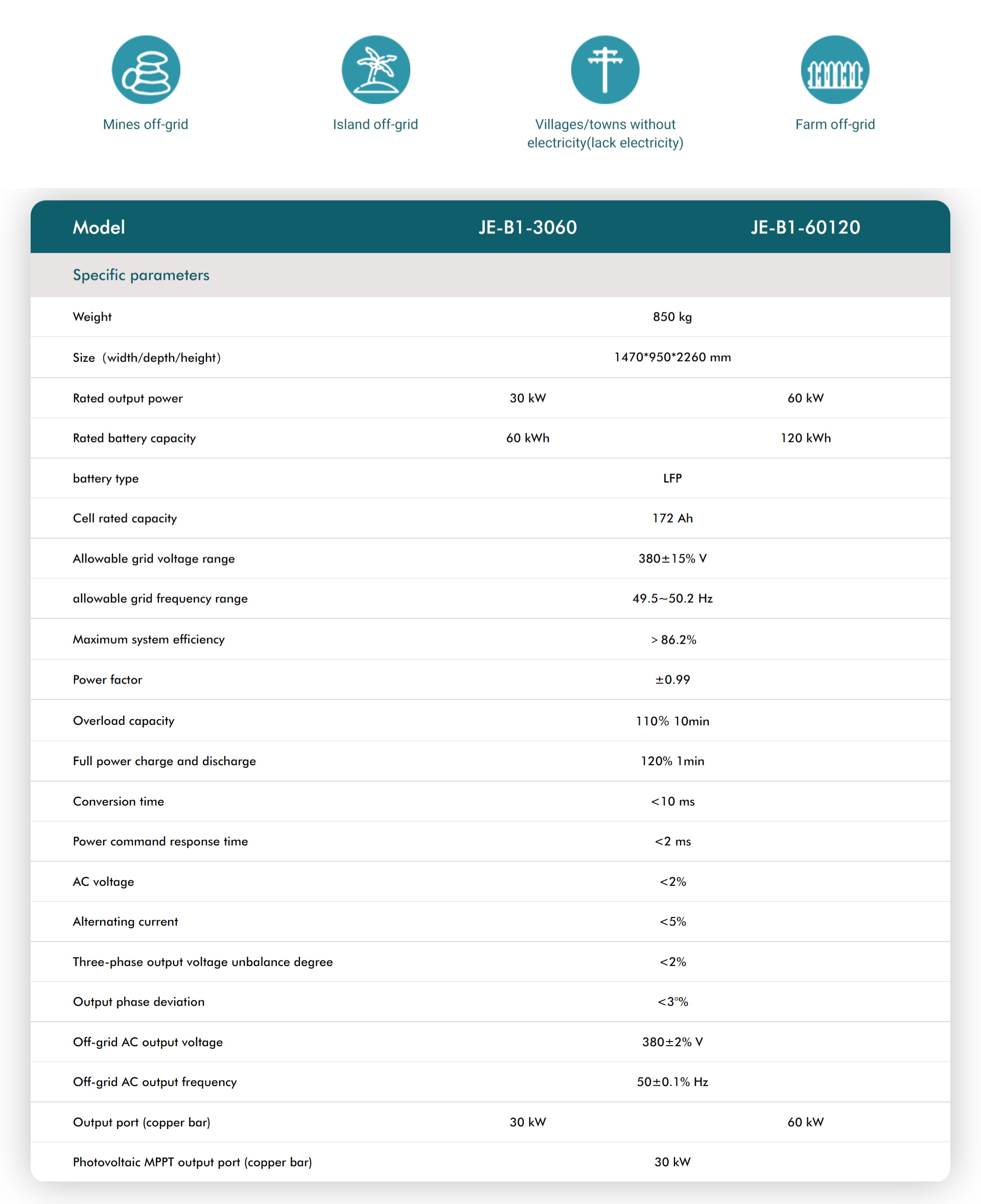981x1204 pixels.
Task: Click the 850 kg weight value
Action: [672, 317]
